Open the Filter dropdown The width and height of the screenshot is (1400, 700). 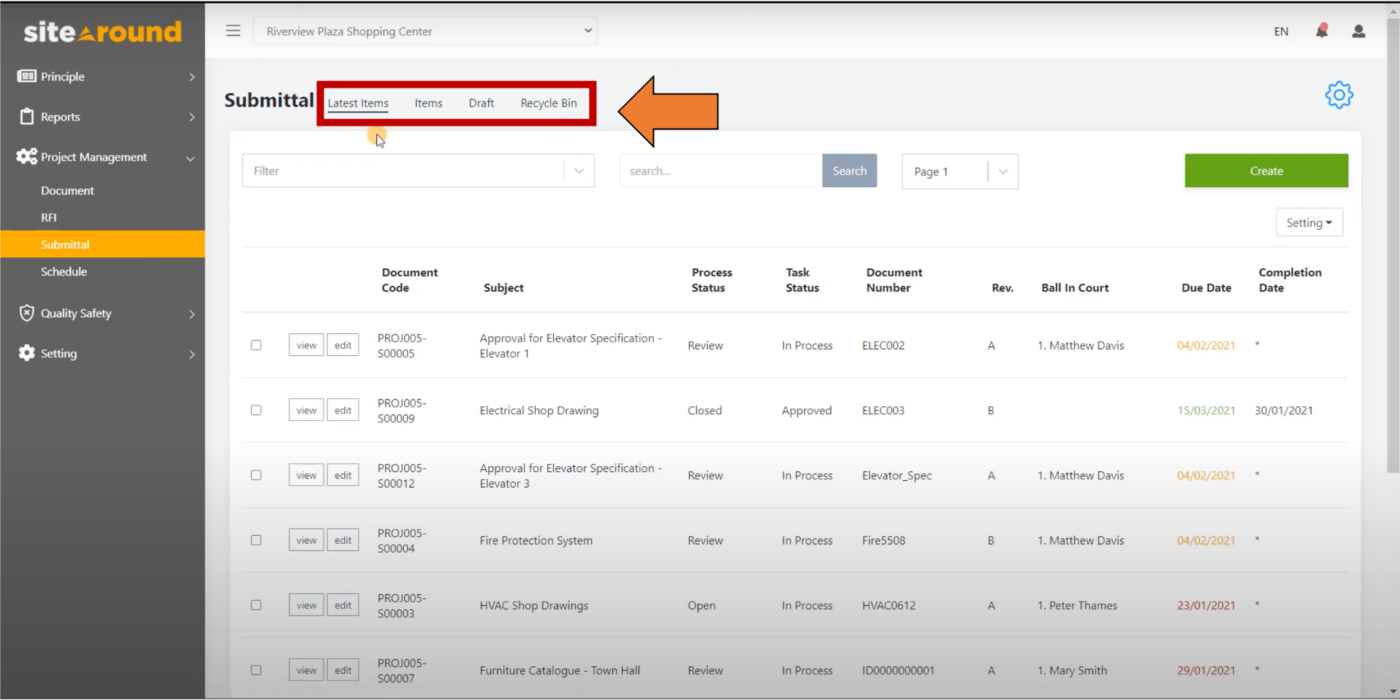coord(418,171)
